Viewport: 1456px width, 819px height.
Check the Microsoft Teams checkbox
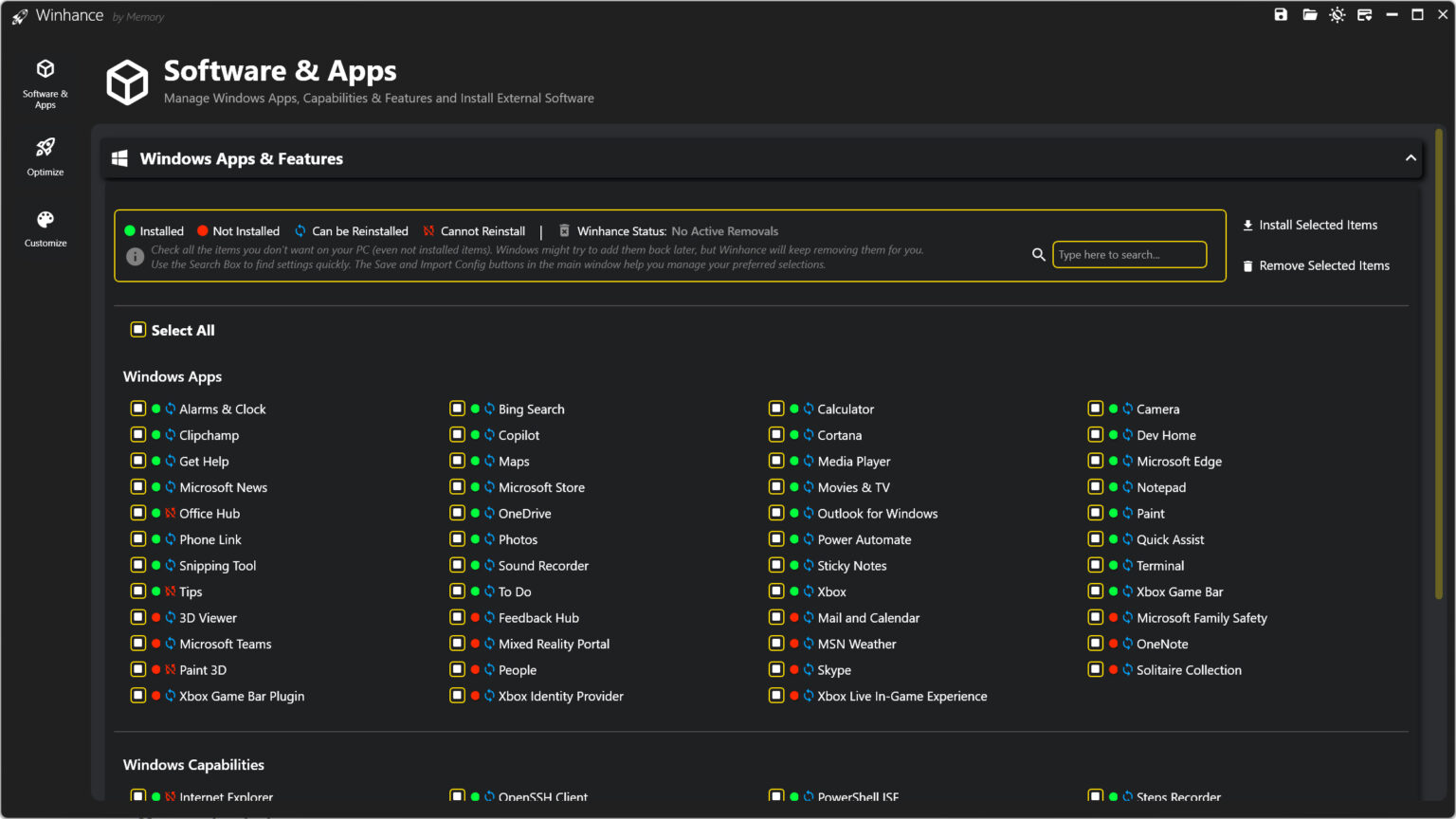pos(138,644)
